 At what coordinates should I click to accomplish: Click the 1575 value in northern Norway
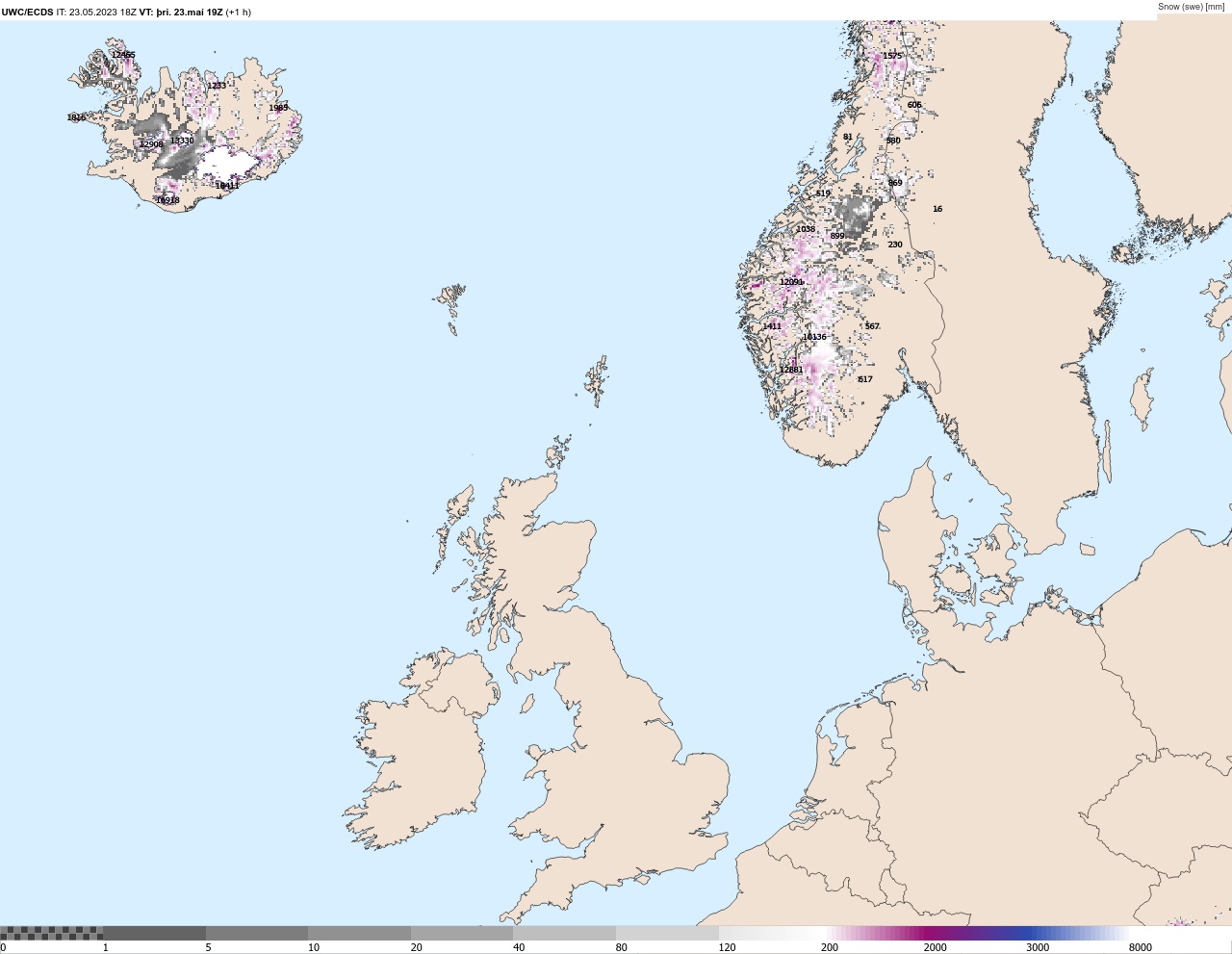(892, 56)
